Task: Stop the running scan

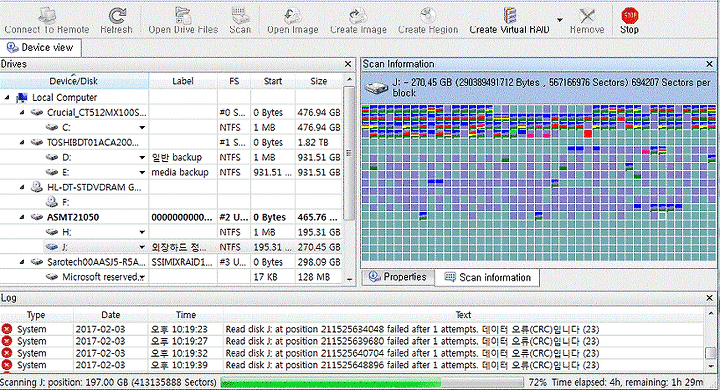Action: (629, 21)
